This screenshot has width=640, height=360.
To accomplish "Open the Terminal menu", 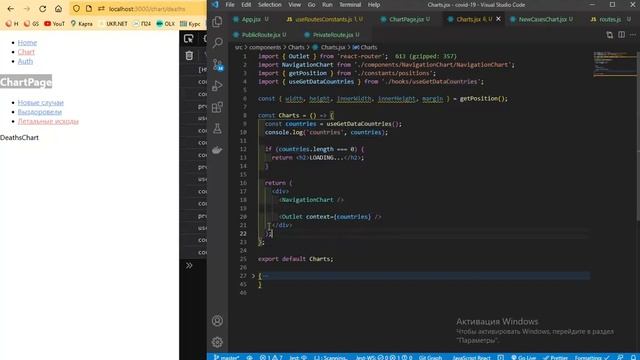I will pos(350,4).
